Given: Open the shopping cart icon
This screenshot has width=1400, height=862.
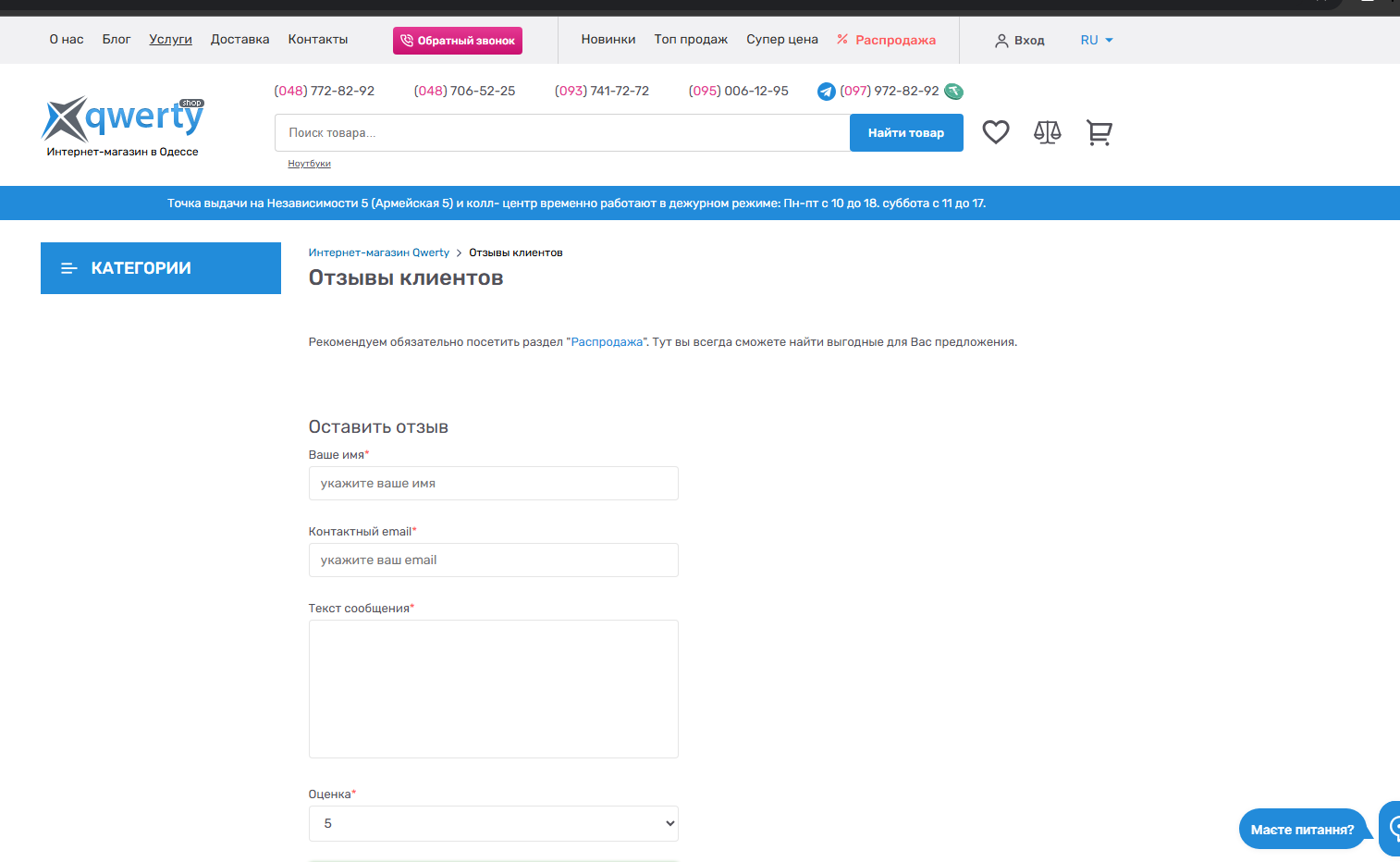Looking at the screenshot, I should pos(1099,132).
